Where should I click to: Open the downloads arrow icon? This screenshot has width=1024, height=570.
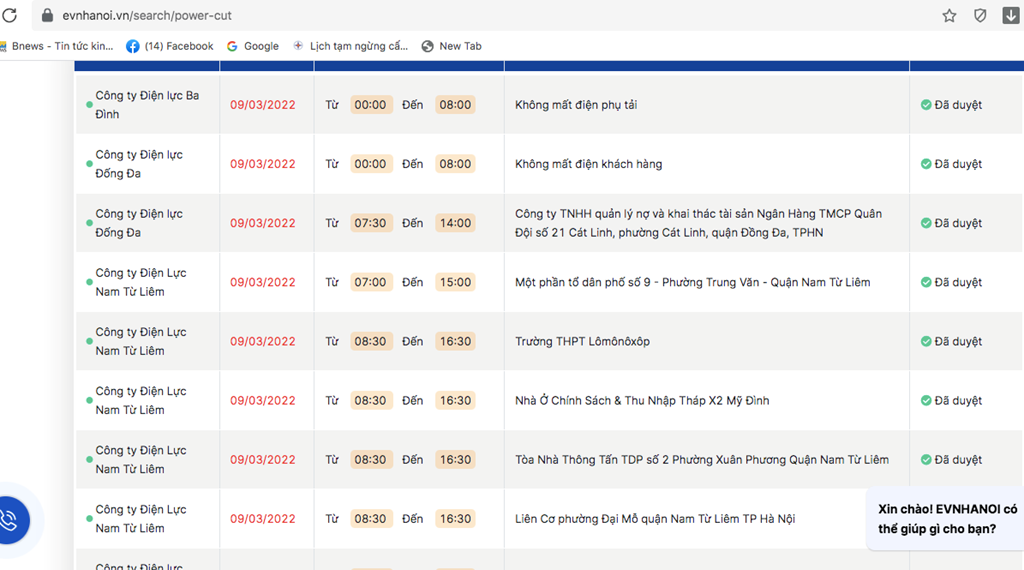tap(1010, 15)
